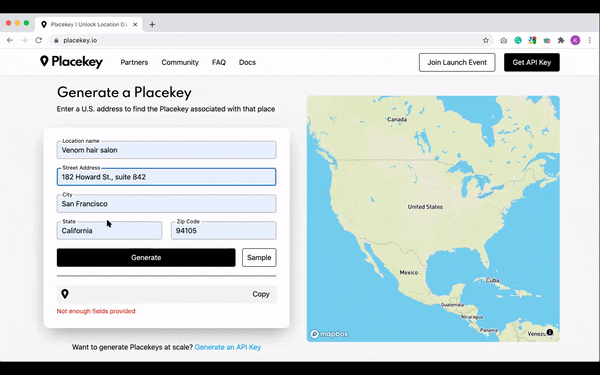Image resolution: width=600 pixels, height=375 pixels.
Task: Click the Canada label on the map
Action: pos(397,119)
